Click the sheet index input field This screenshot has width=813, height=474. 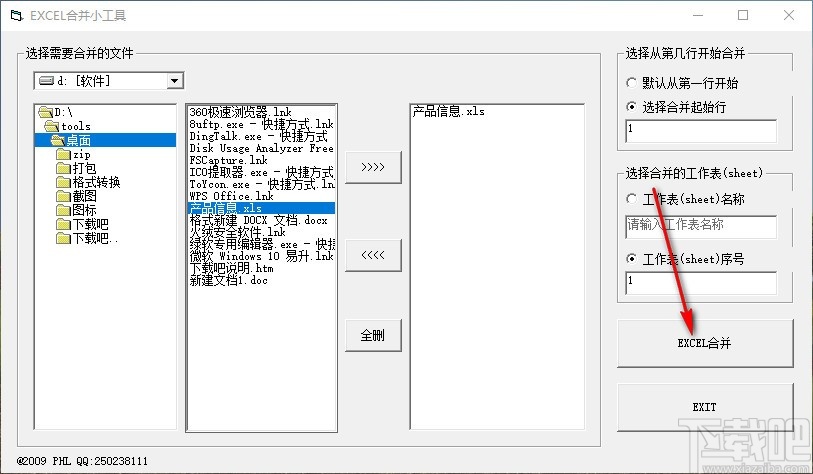(x=701, y=283)
